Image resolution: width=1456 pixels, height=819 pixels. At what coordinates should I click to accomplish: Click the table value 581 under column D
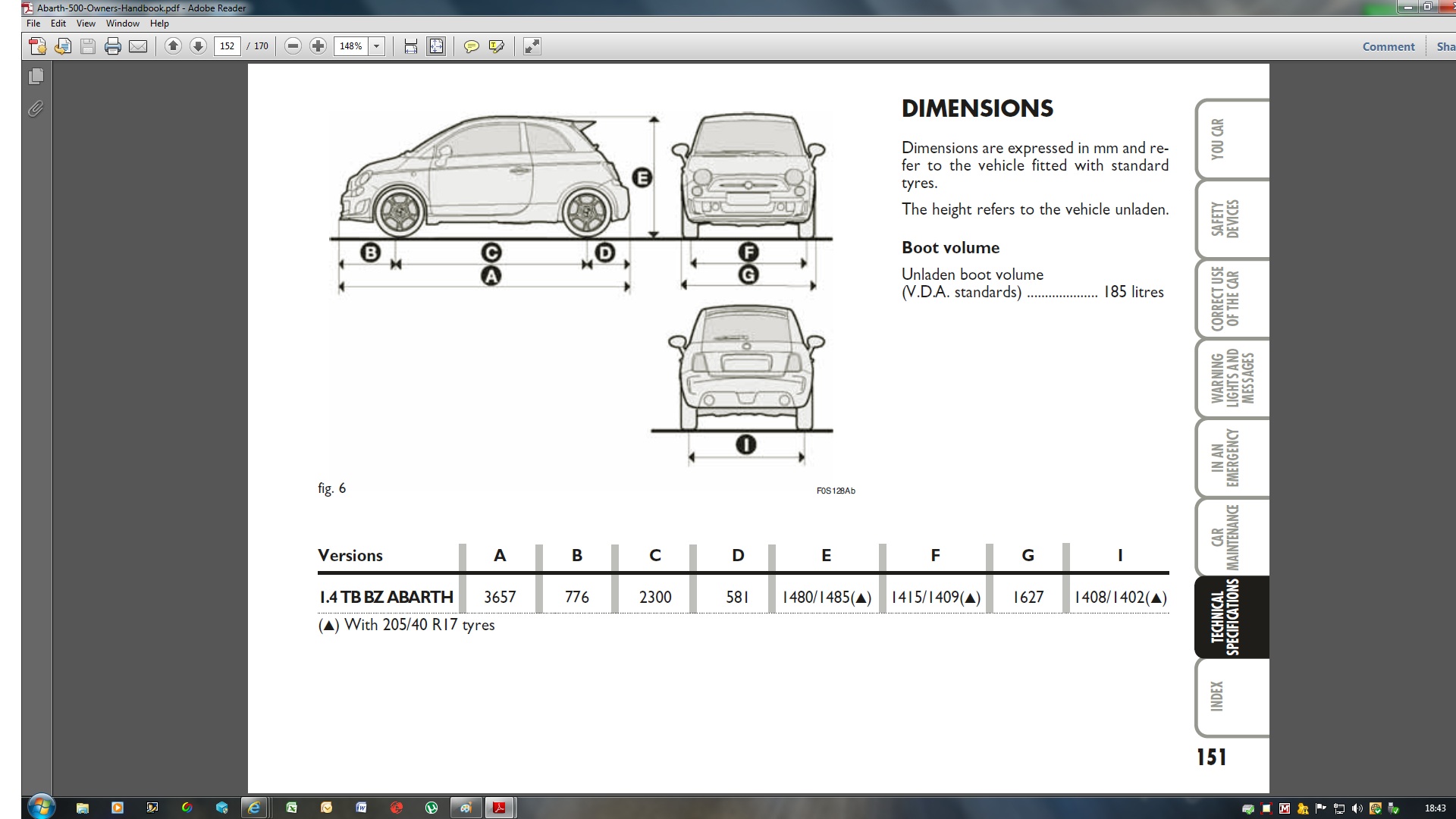[738, 597]
